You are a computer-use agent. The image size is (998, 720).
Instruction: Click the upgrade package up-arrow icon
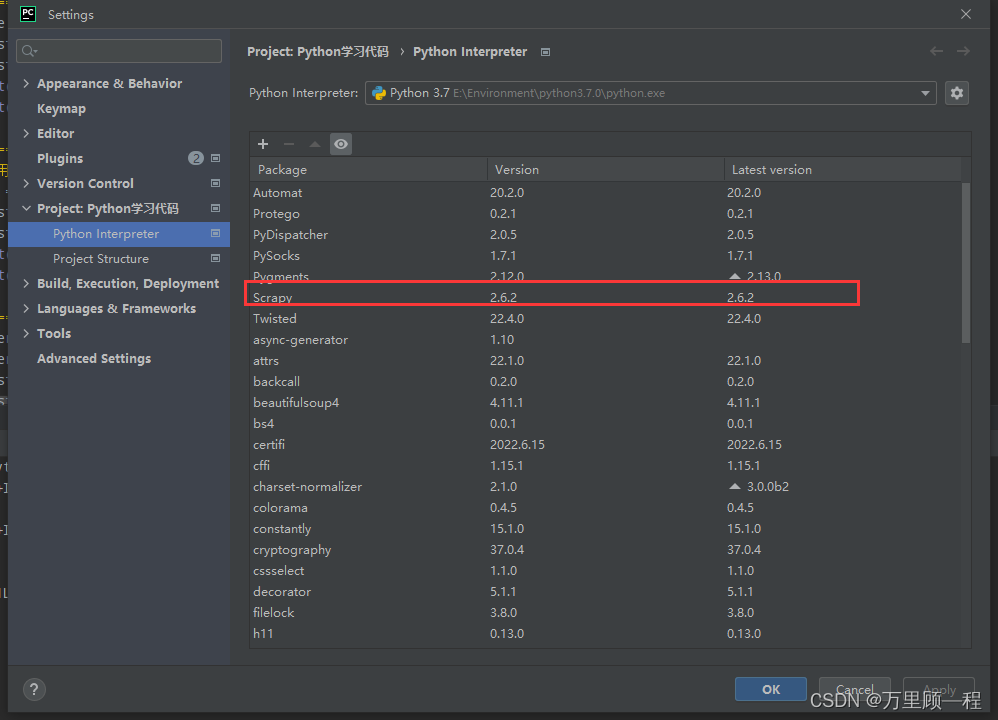[314, 144]
